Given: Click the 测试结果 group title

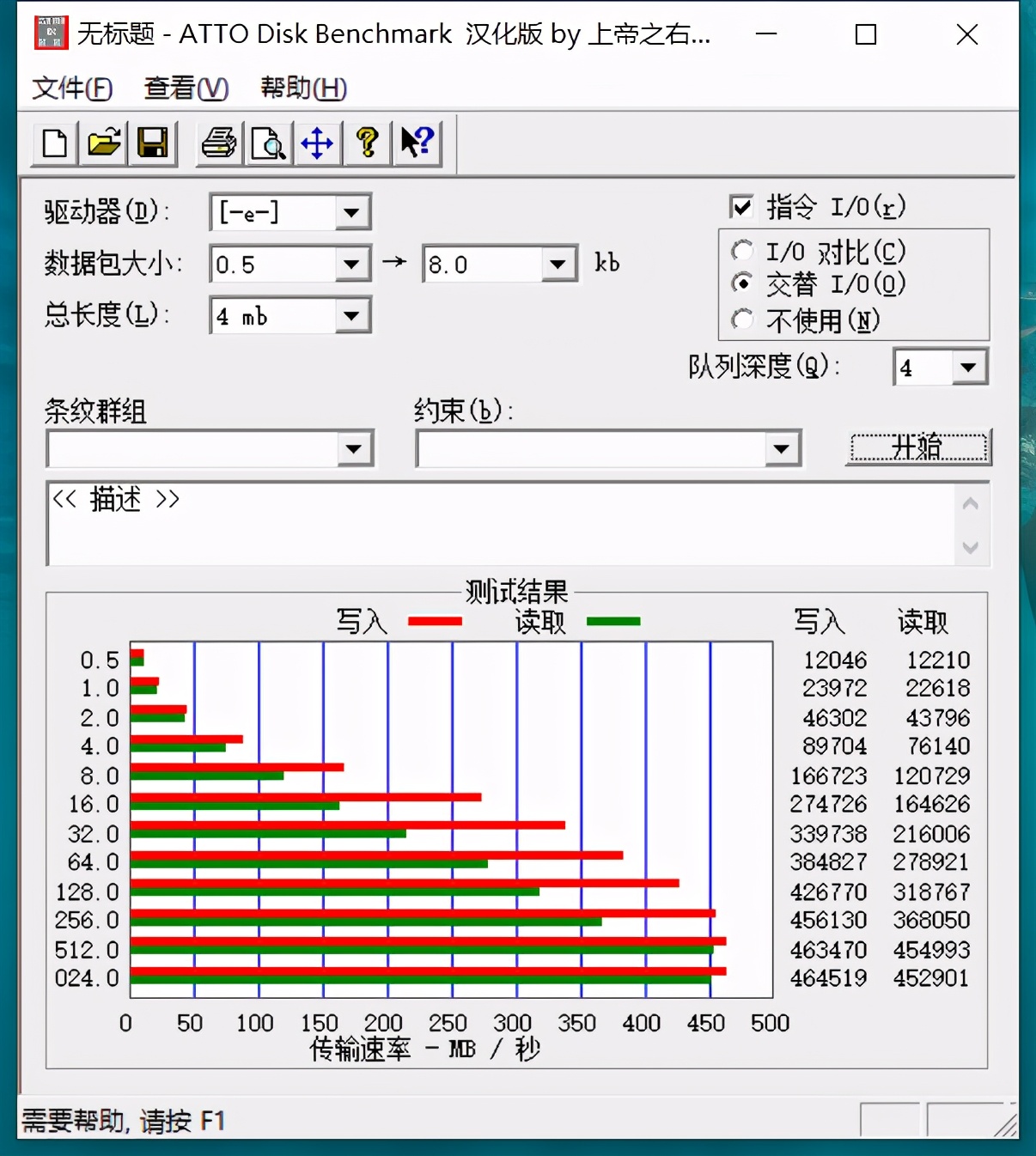Looking at the screenshot, I should click(x=517, y=591).
